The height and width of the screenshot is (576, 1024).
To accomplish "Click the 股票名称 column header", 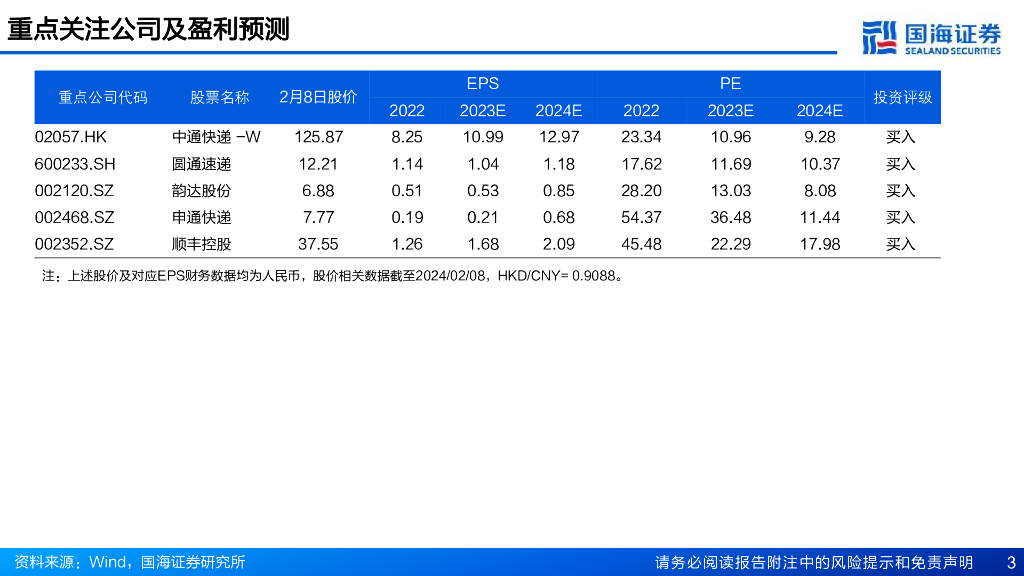I will coord(219,97).
